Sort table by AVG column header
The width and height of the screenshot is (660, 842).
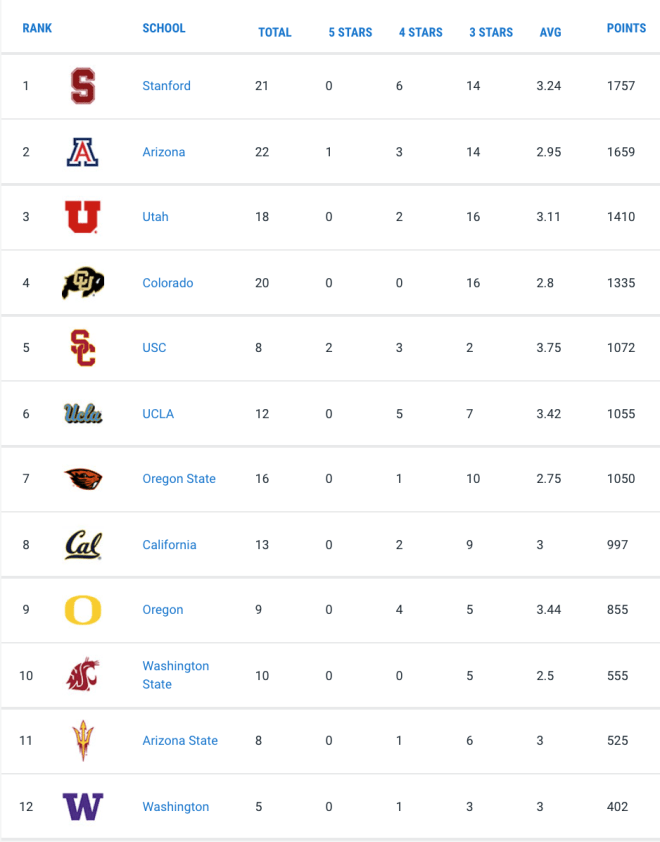point(550,32)
